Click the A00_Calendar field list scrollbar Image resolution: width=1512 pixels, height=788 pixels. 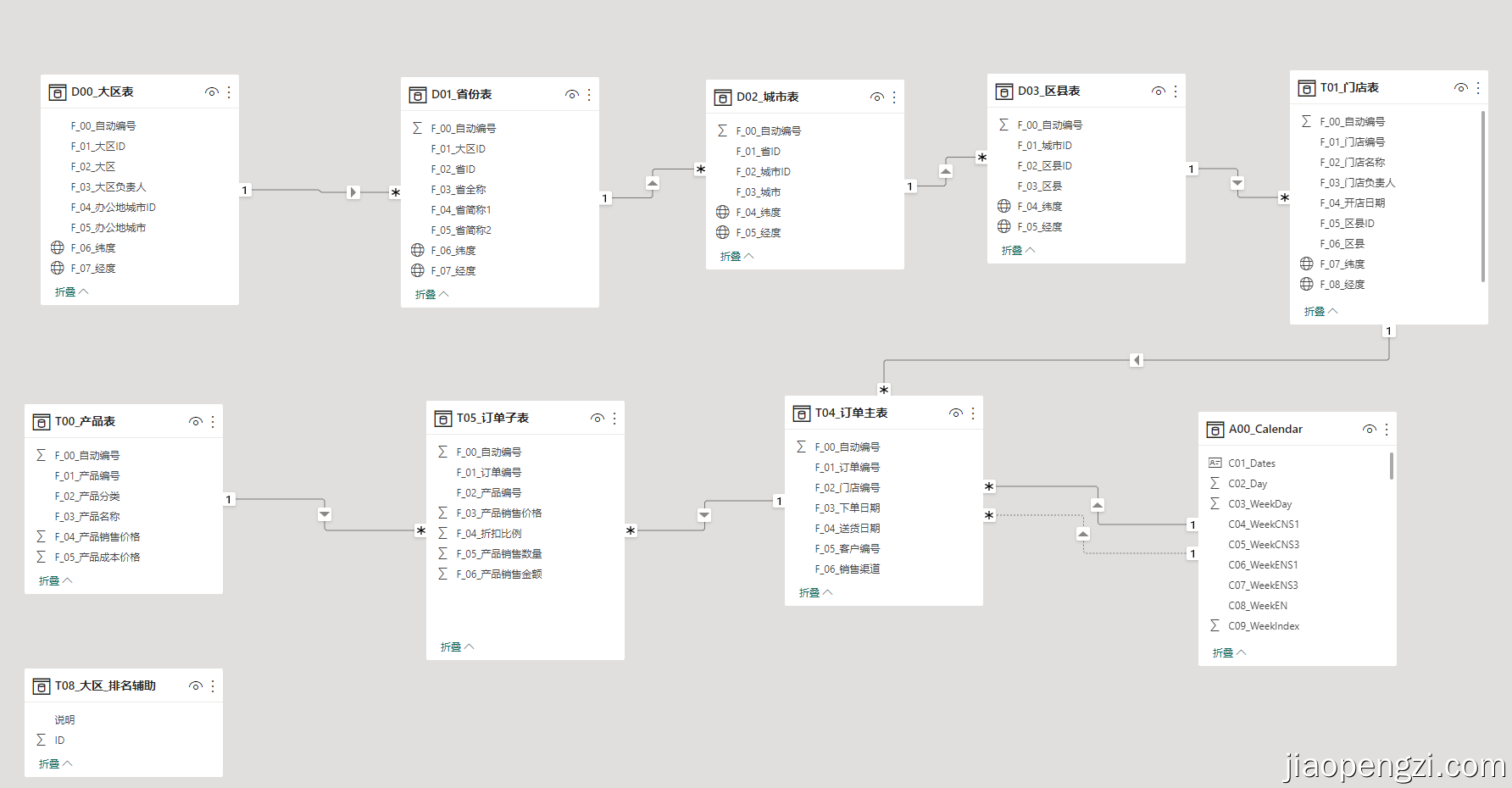point(1392,466)
